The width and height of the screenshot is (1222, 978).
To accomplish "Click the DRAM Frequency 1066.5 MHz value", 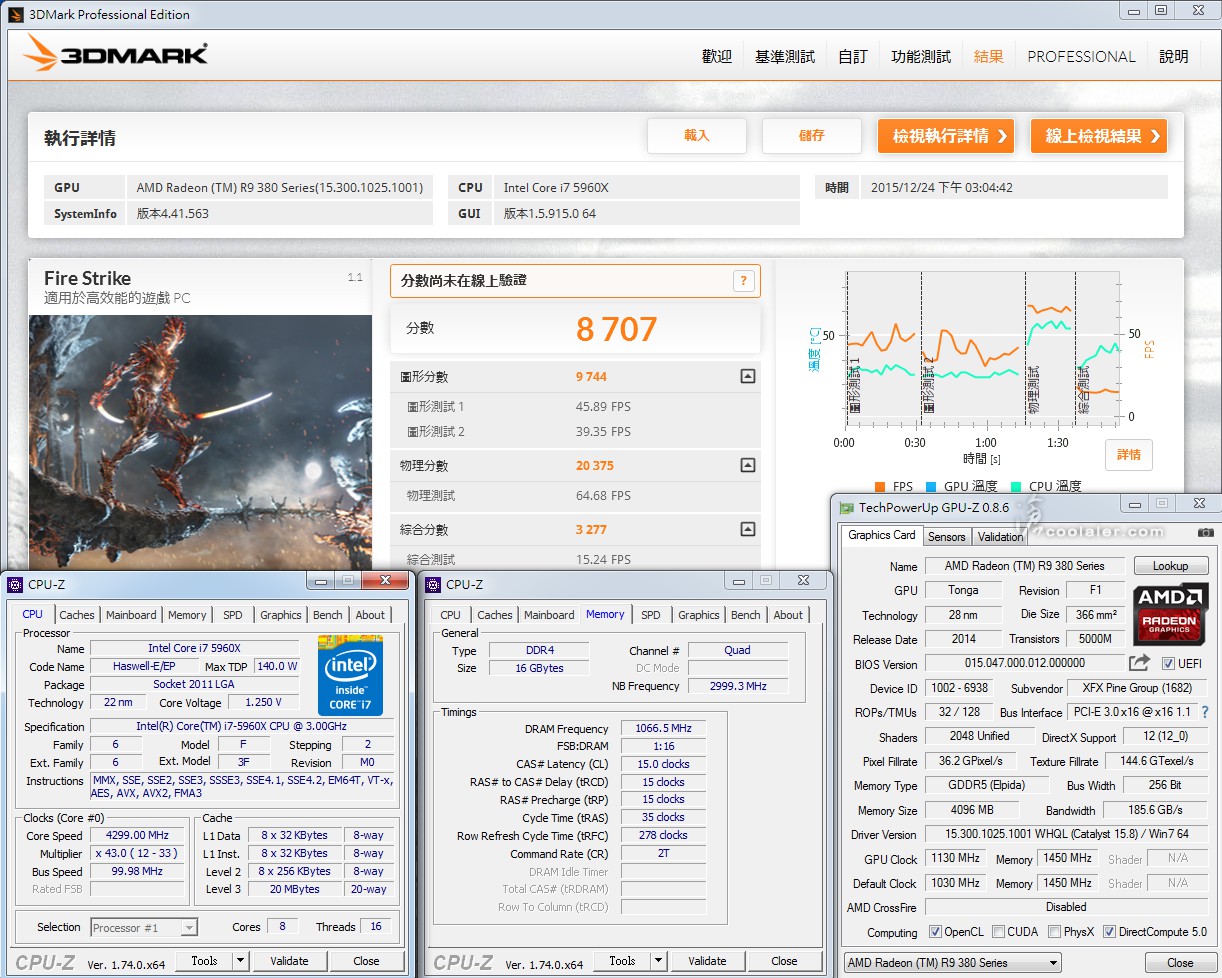I will point(663,728).
